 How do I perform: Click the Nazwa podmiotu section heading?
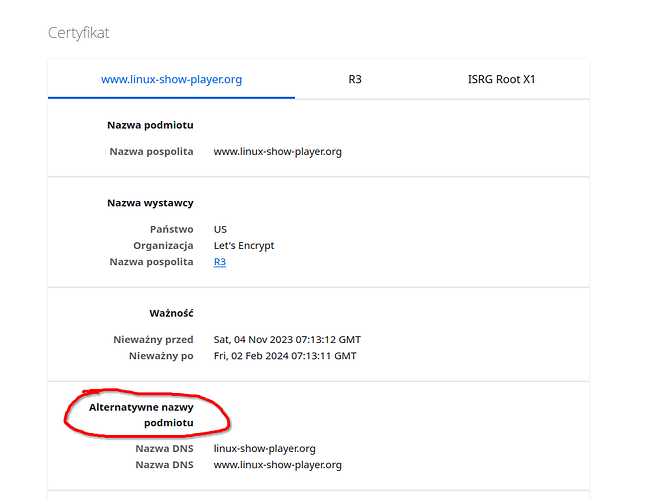tap(150, 125)
